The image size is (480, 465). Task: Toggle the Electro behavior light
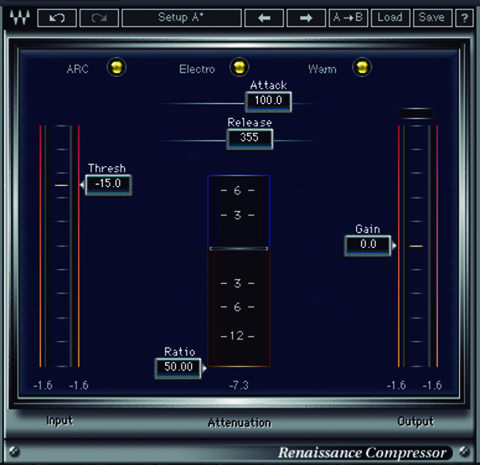pos(239,67)
